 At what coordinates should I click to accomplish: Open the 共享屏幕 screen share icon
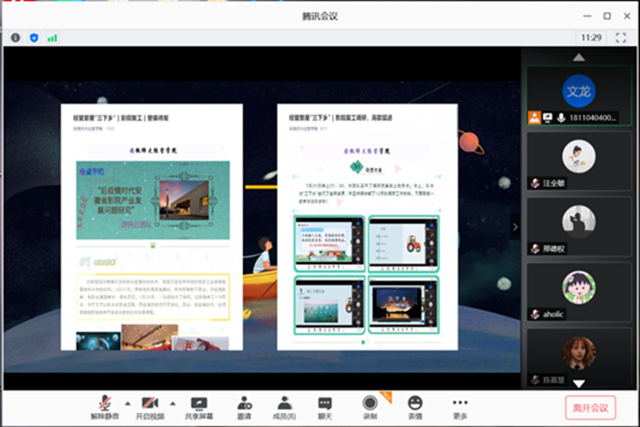tap(198, 402)
